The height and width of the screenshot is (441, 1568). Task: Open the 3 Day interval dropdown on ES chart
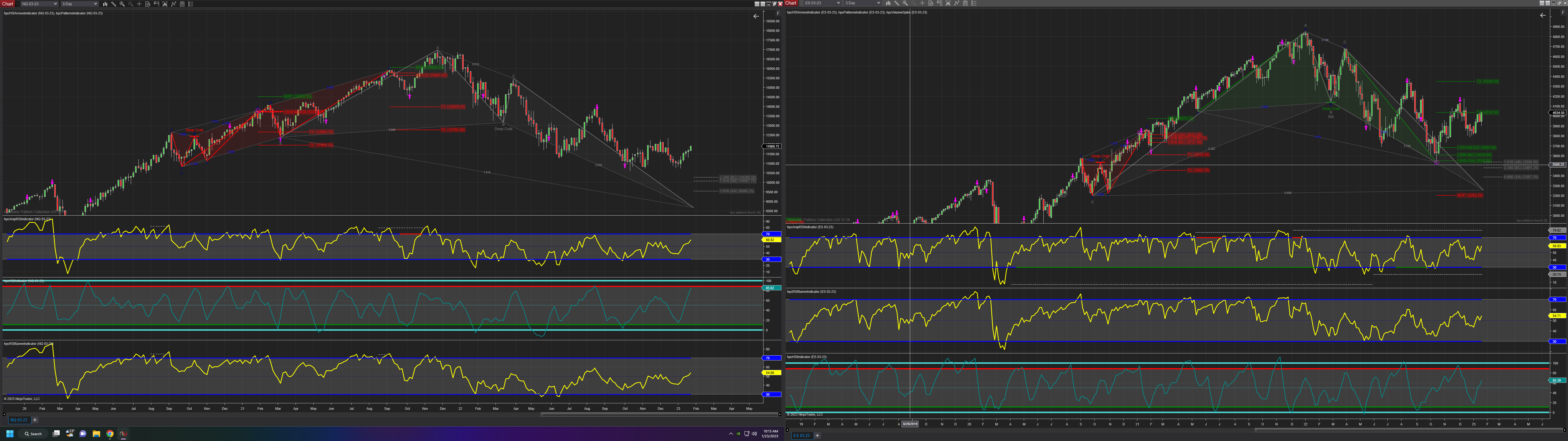pos(878,3)
